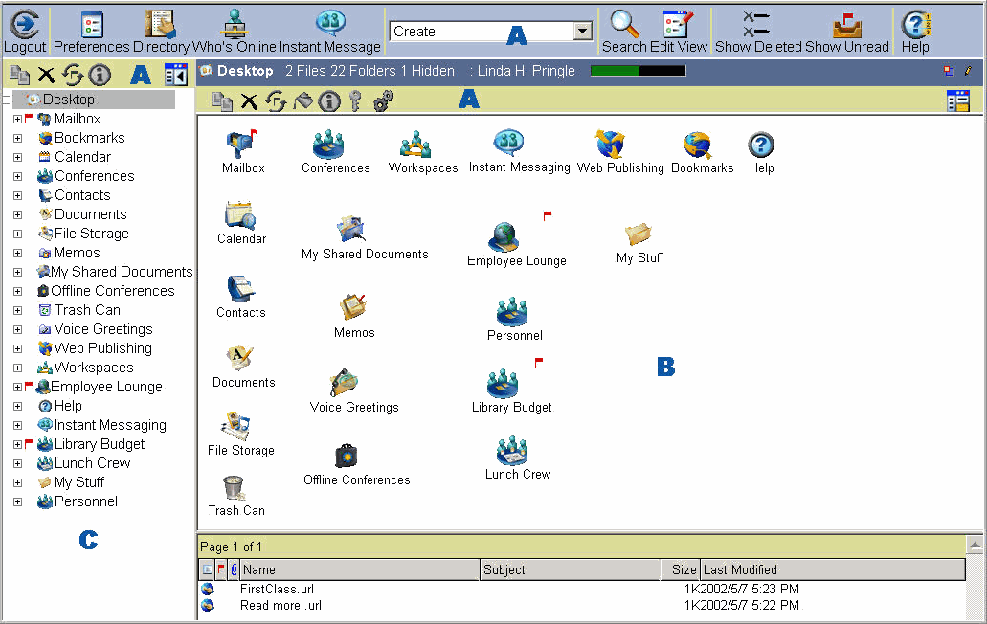
Task: Toggle the list view icon at pane right
Action: [x=958, y=100]
